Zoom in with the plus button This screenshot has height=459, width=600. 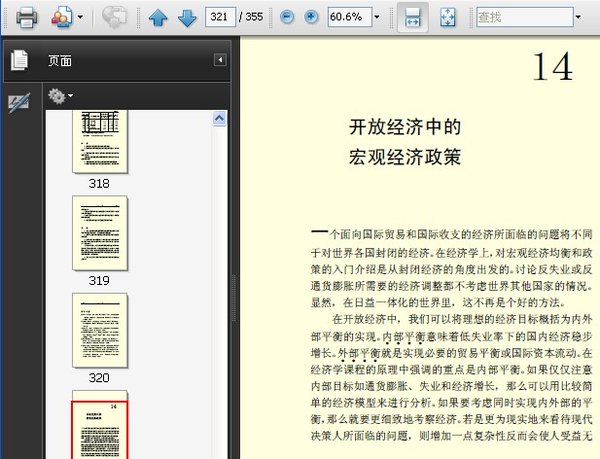[x=311, y=18]
